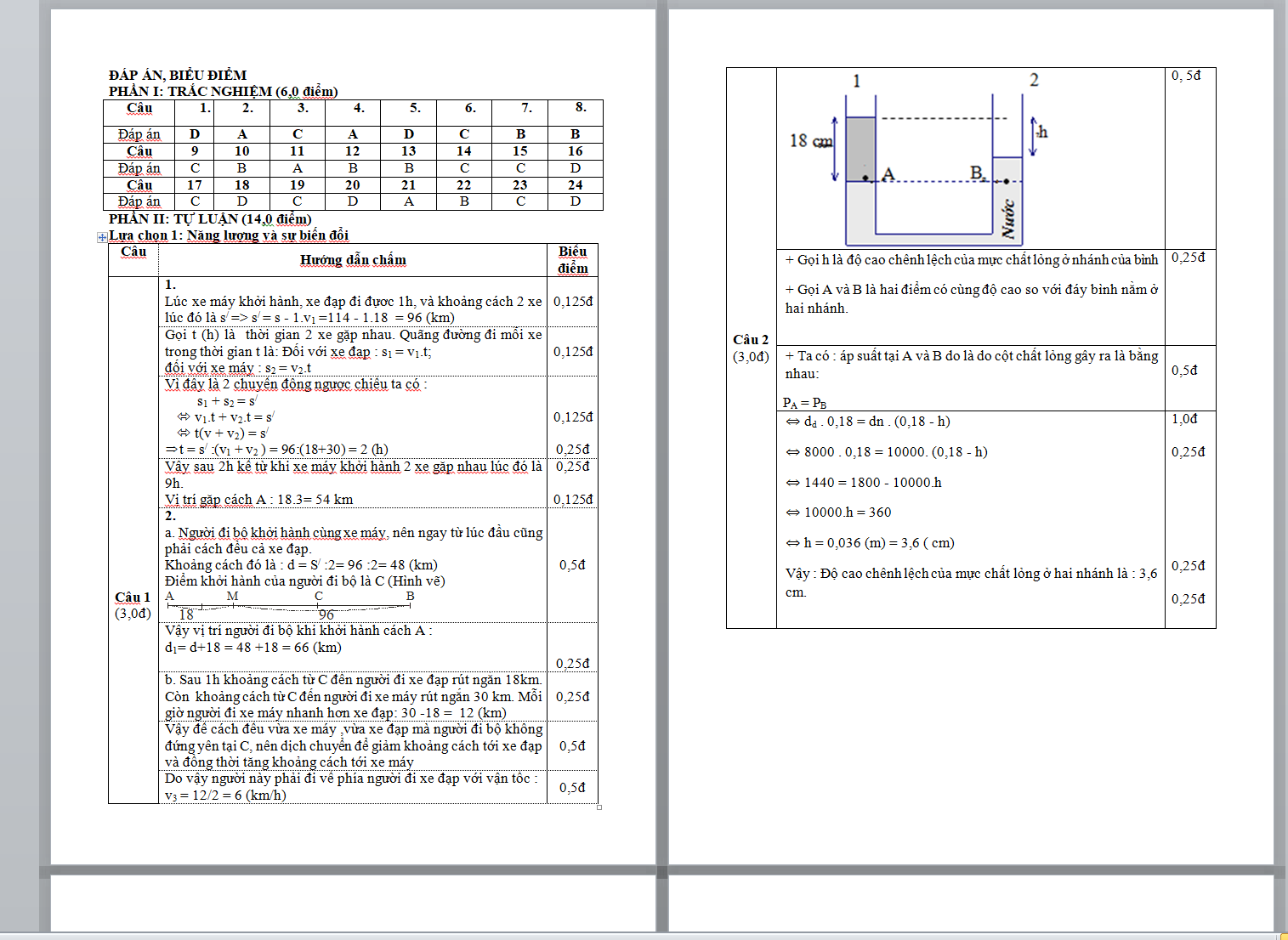Click the 'Câu 1 (3,0đ)' row label cell
The image size is (1288, 940).
(133, 604)
